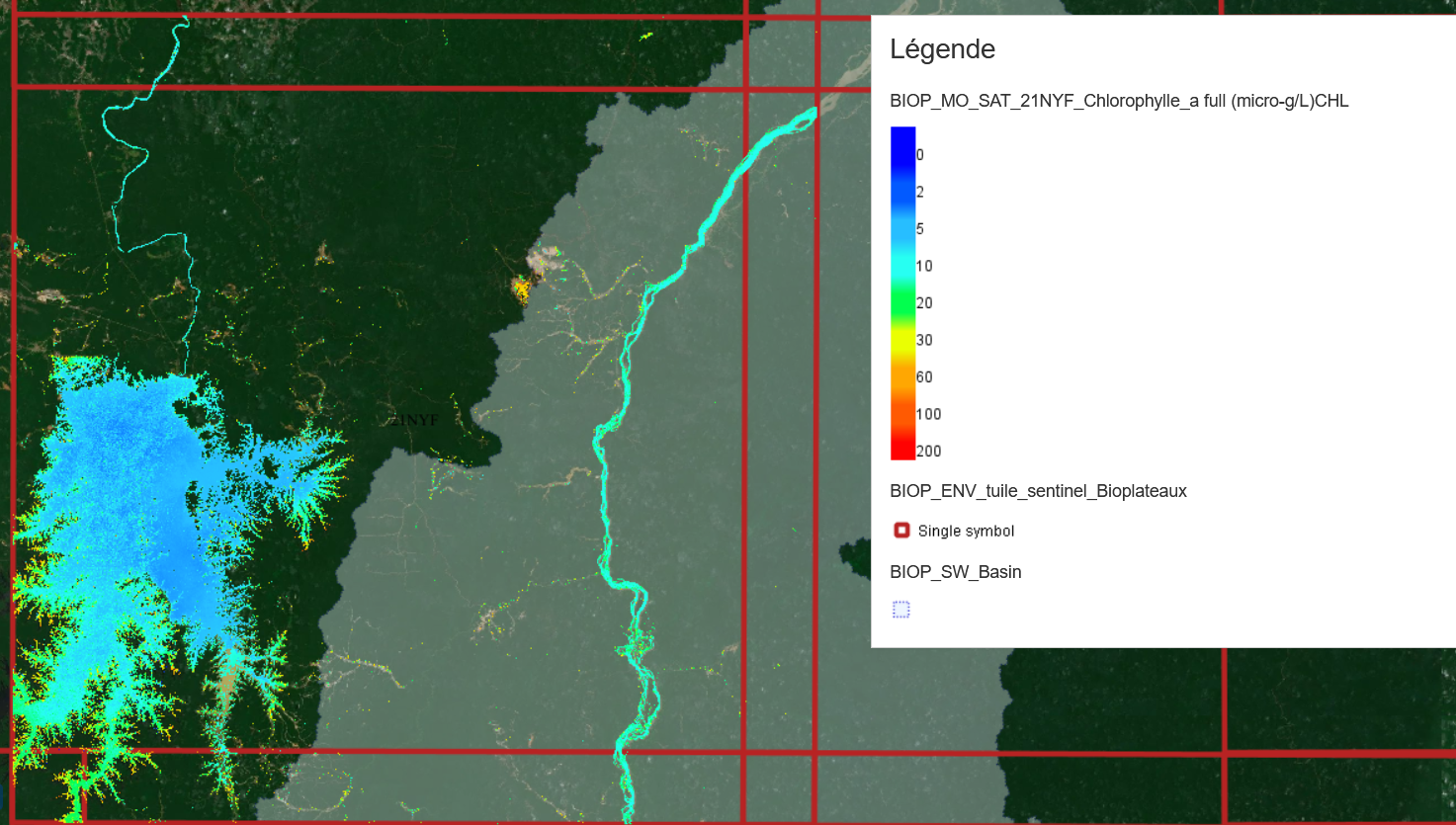Viewport: 1456px width, 825px height.
Task: Click the "Single symbol" legend label
Action: click(x=966, y=532)
